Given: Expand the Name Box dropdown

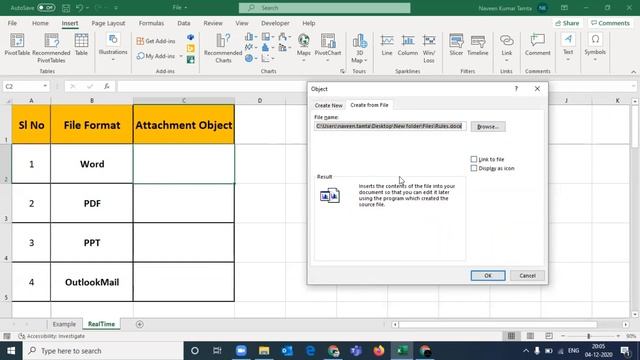Looking at the screenshot, I should point(44,86).
